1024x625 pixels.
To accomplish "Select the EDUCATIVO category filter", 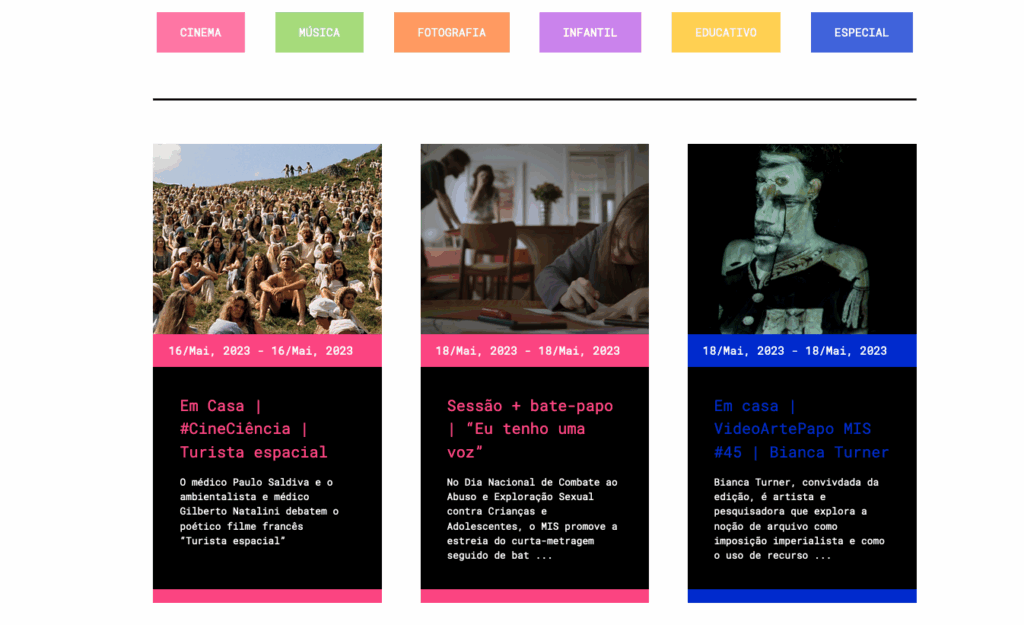I will coord(726,32).
